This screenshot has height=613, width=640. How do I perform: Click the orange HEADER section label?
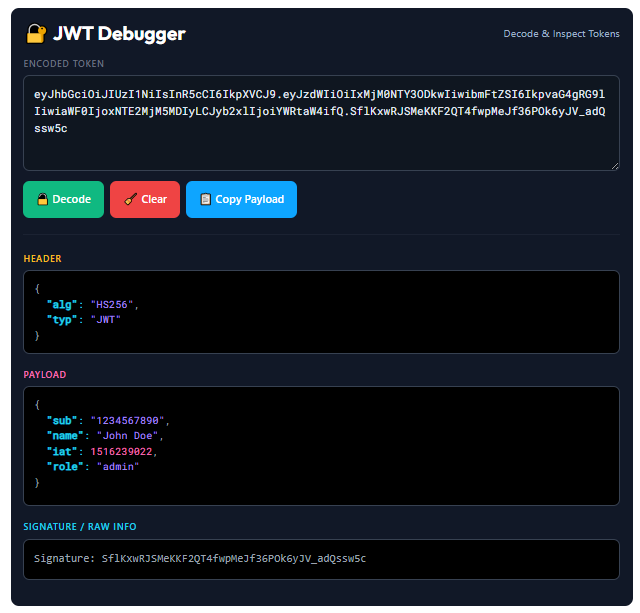click(43, 259)
